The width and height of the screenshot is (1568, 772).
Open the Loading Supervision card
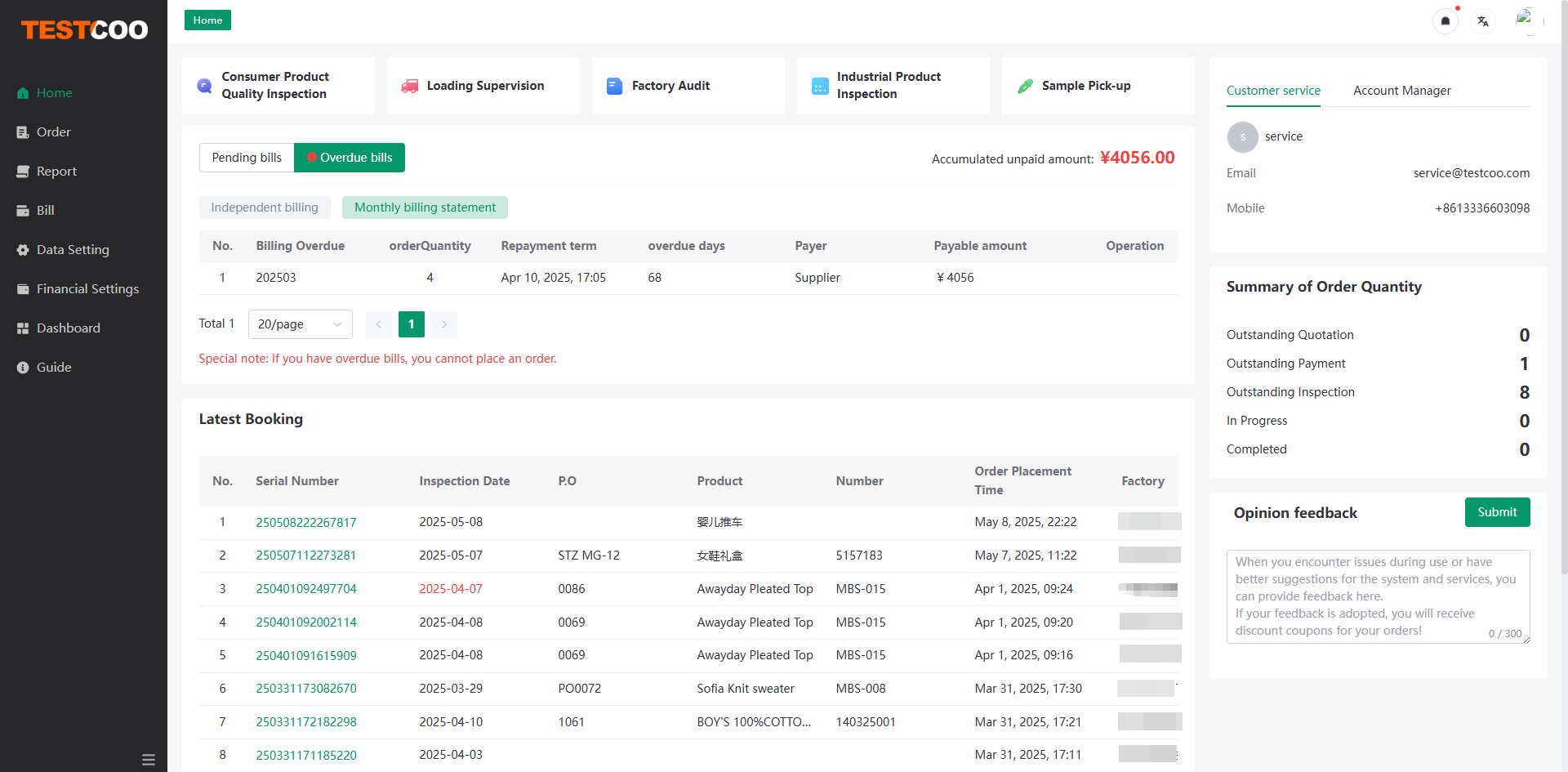[483, 86]
